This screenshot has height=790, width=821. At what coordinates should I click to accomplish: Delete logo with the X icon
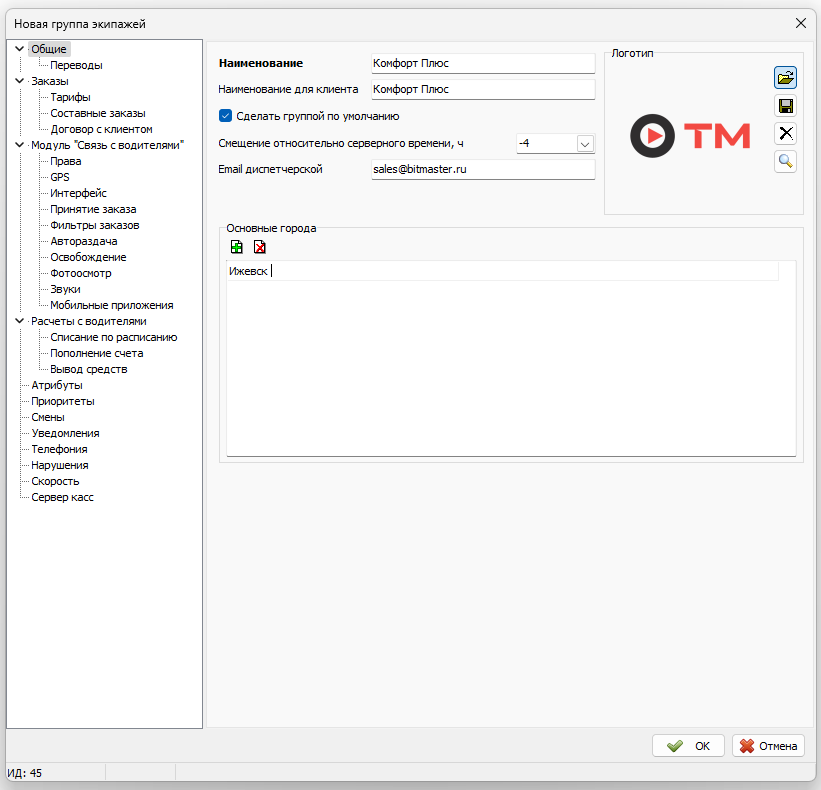click(x=785, y=134)
